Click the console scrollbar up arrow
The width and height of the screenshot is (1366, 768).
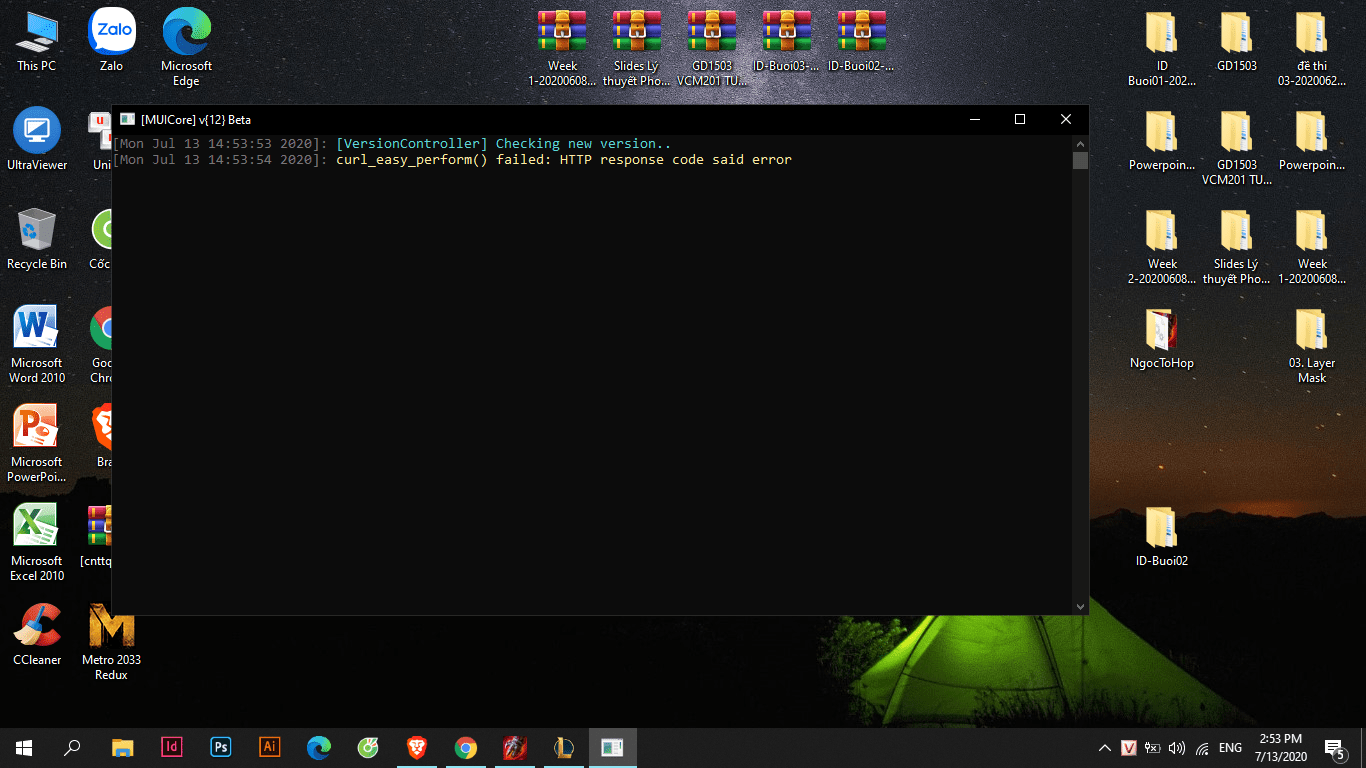coord(1080,143)
